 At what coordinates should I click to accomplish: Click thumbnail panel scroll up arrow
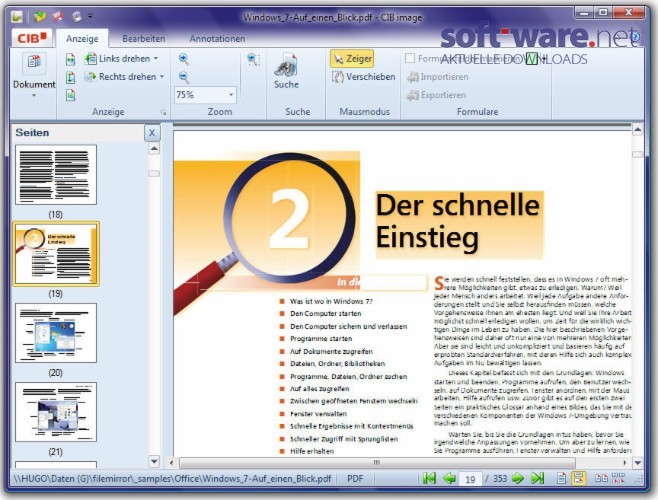(x=154, y=149)
